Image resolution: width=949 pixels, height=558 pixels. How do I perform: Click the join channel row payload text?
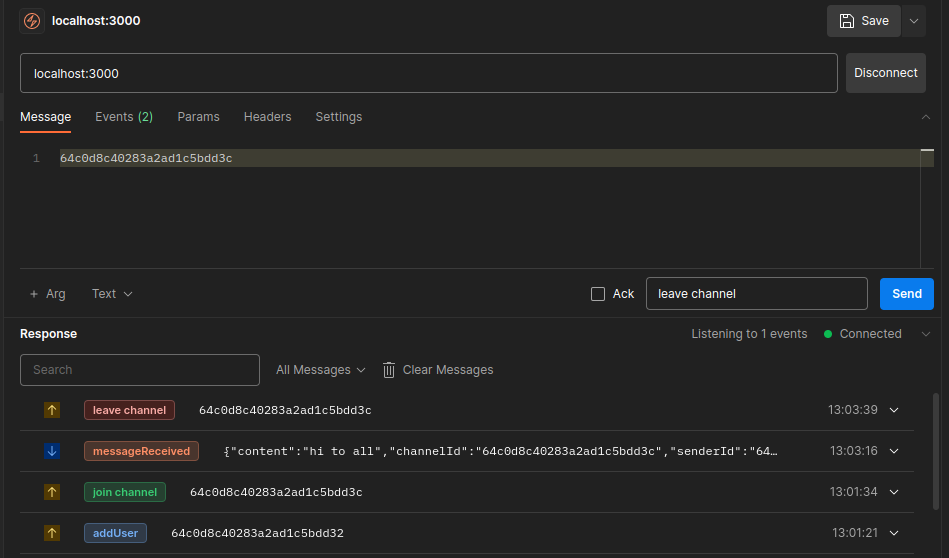tap(276, 493)
